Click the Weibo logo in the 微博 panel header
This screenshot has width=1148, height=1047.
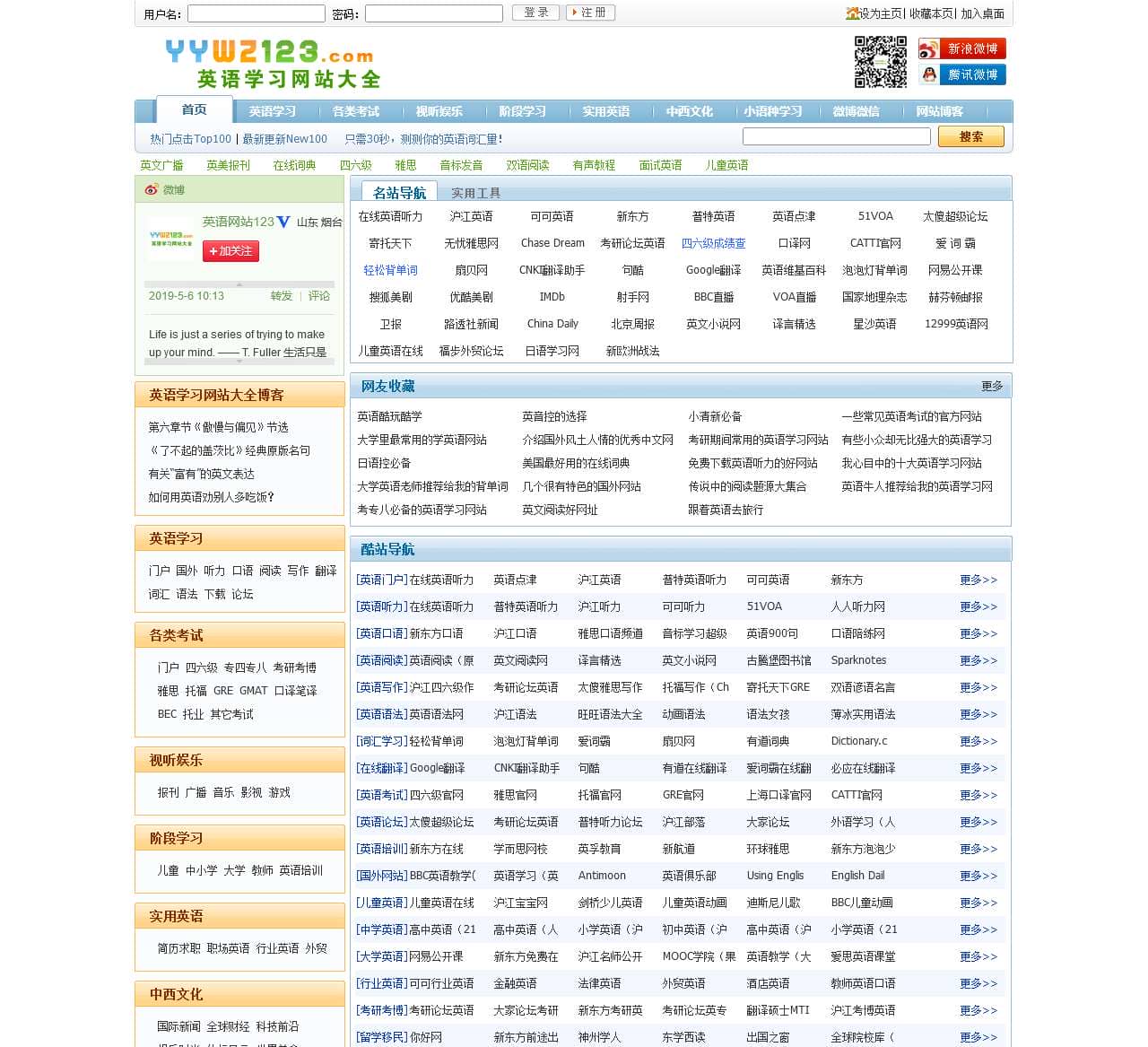152,189
